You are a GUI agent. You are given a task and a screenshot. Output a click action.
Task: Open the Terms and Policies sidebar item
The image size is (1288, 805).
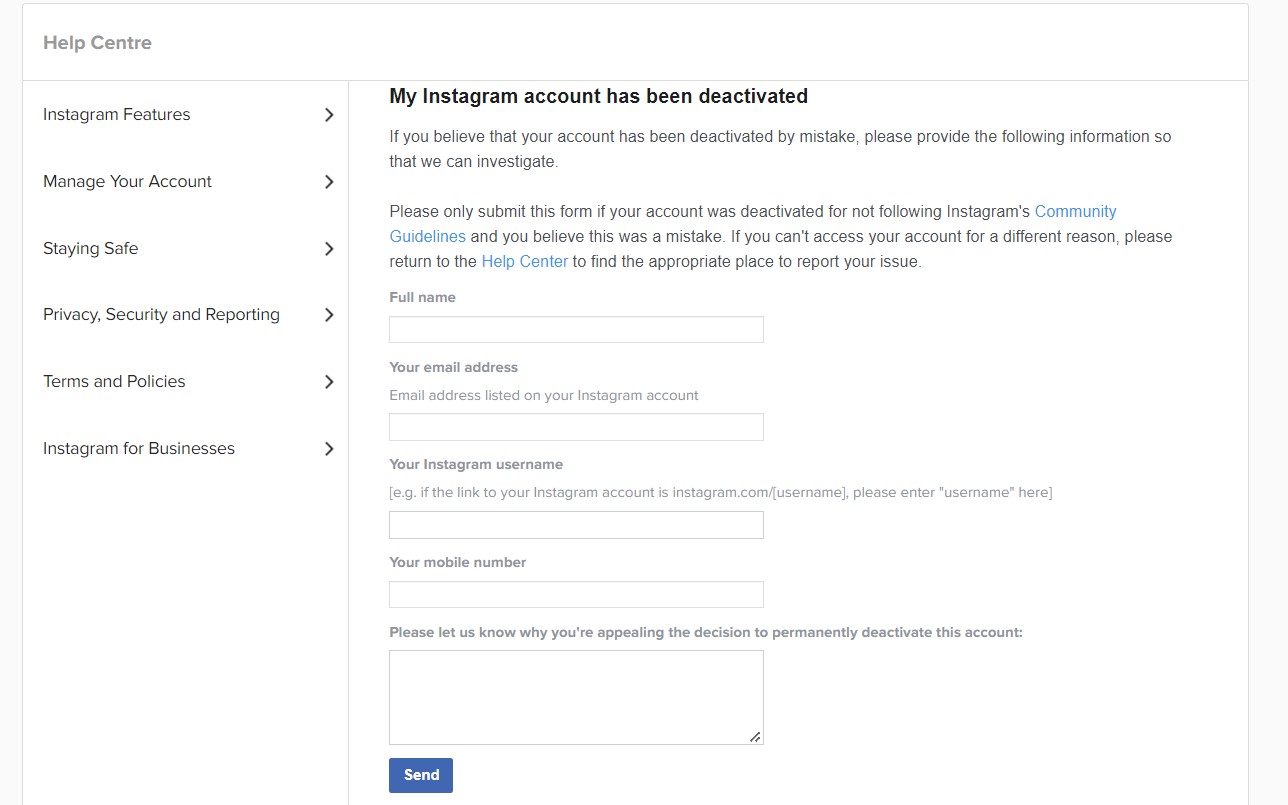tap(113, 381)
